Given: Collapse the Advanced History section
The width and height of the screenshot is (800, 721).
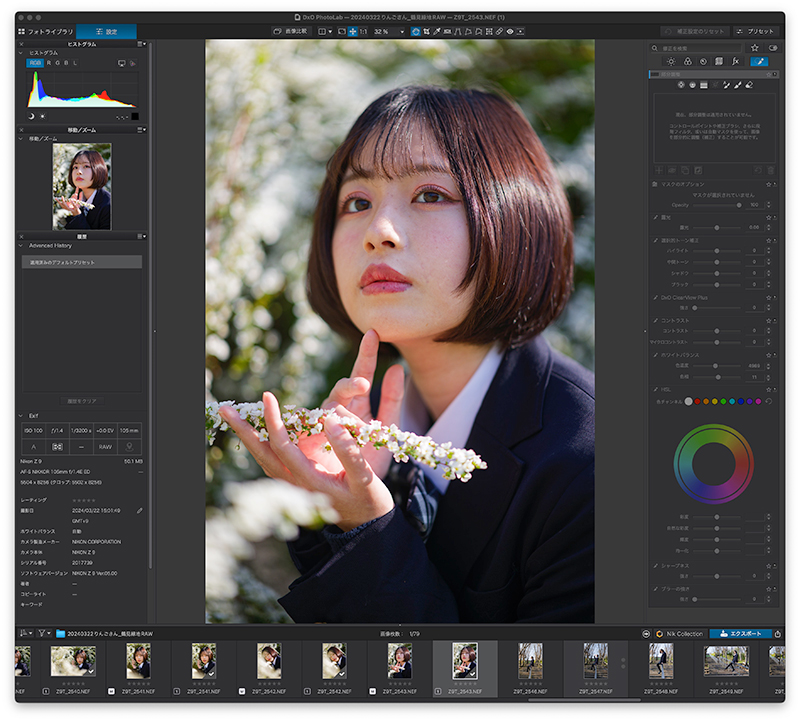Looking at the screenshot, I should click(x=21, y=245).
